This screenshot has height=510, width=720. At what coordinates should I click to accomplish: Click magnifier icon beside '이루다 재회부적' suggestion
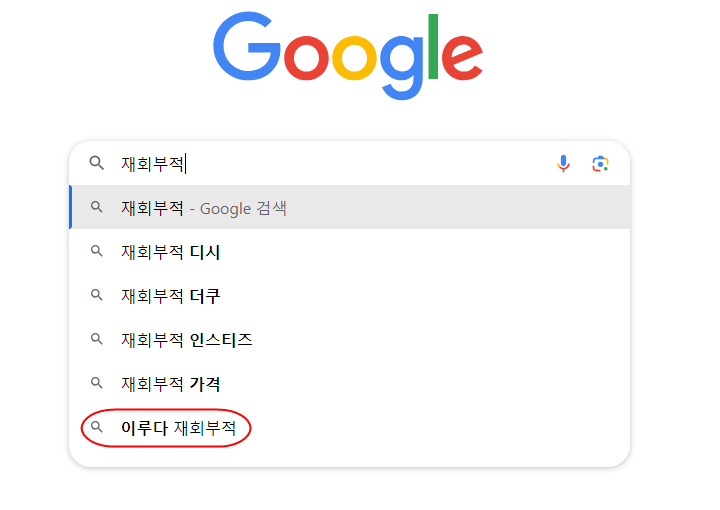tap(97, 428)
